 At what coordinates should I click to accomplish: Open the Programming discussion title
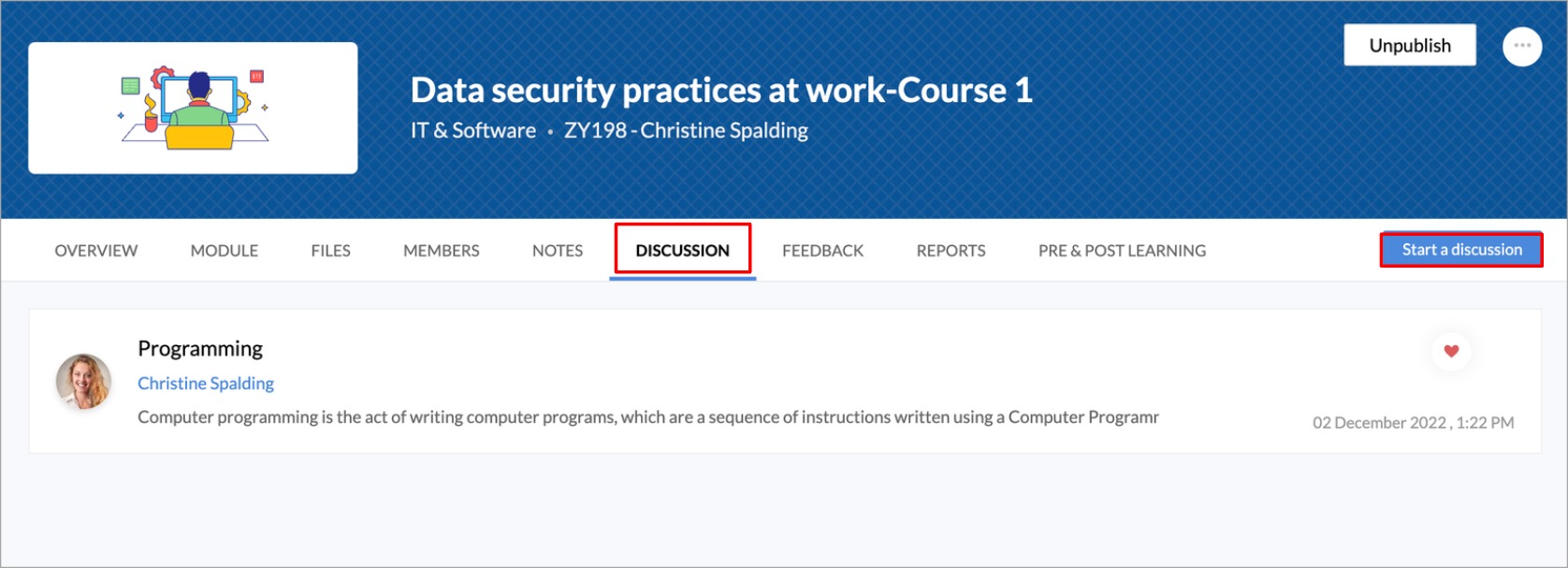(200, 349)
